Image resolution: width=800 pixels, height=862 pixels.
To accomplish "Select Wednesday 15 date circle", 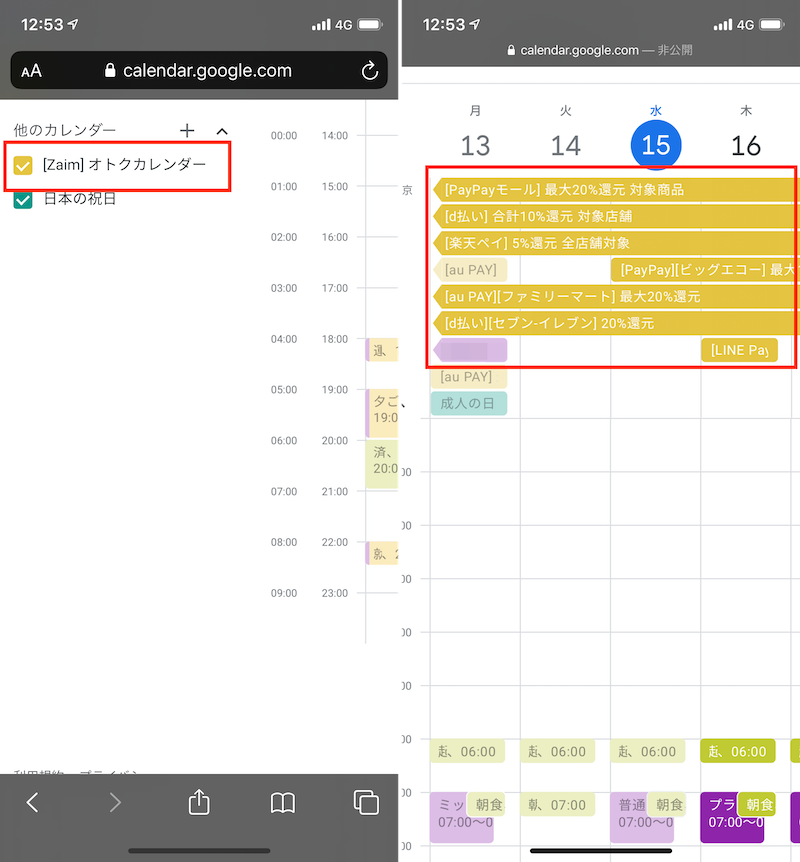I will coord(655,146).
